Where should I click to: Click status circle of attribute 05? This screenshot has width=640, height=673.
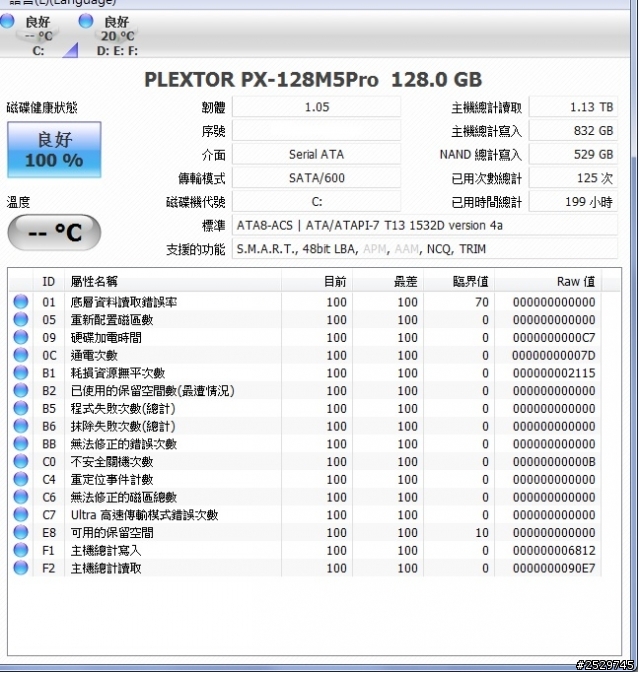click(x=21, y=319)
